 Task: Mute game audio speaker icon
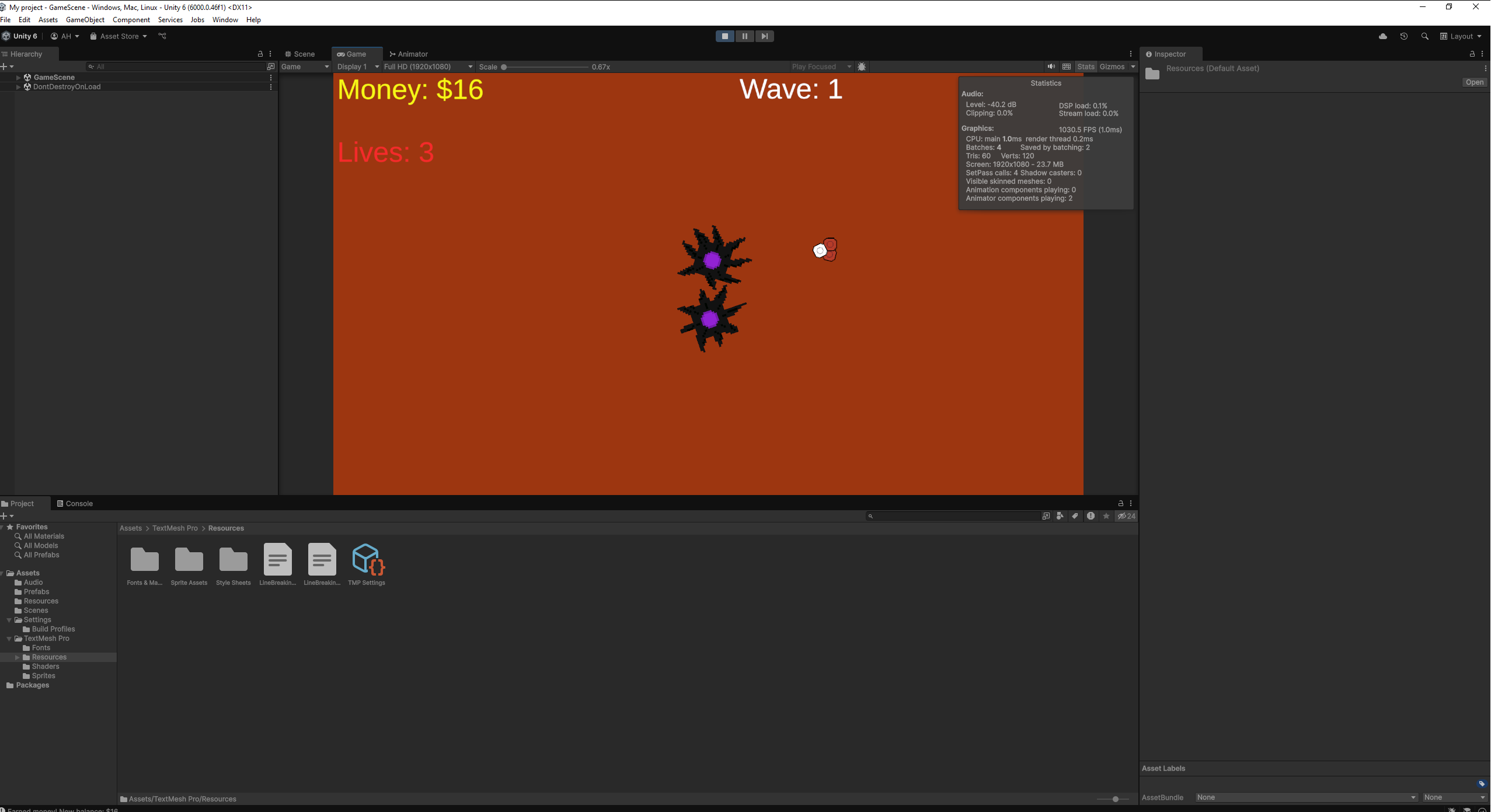(1051, 67)
